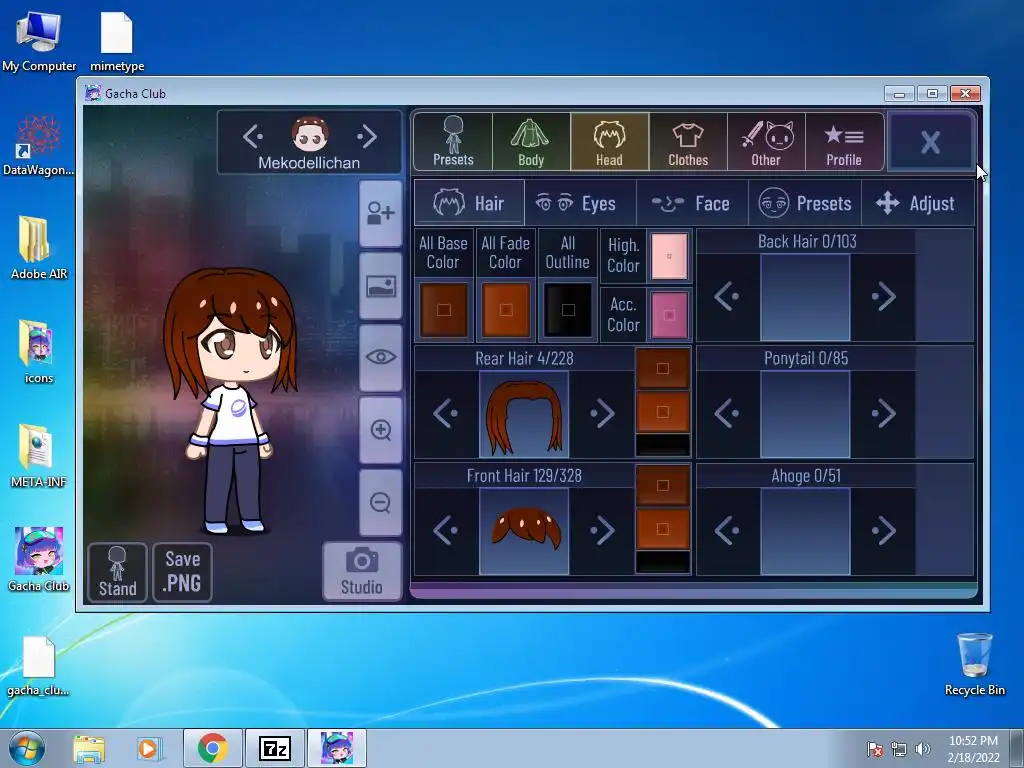The height and width of the screenshot is (768, 1024).
Task: Change Rear Hair outline color swatch
Action: 662,445
